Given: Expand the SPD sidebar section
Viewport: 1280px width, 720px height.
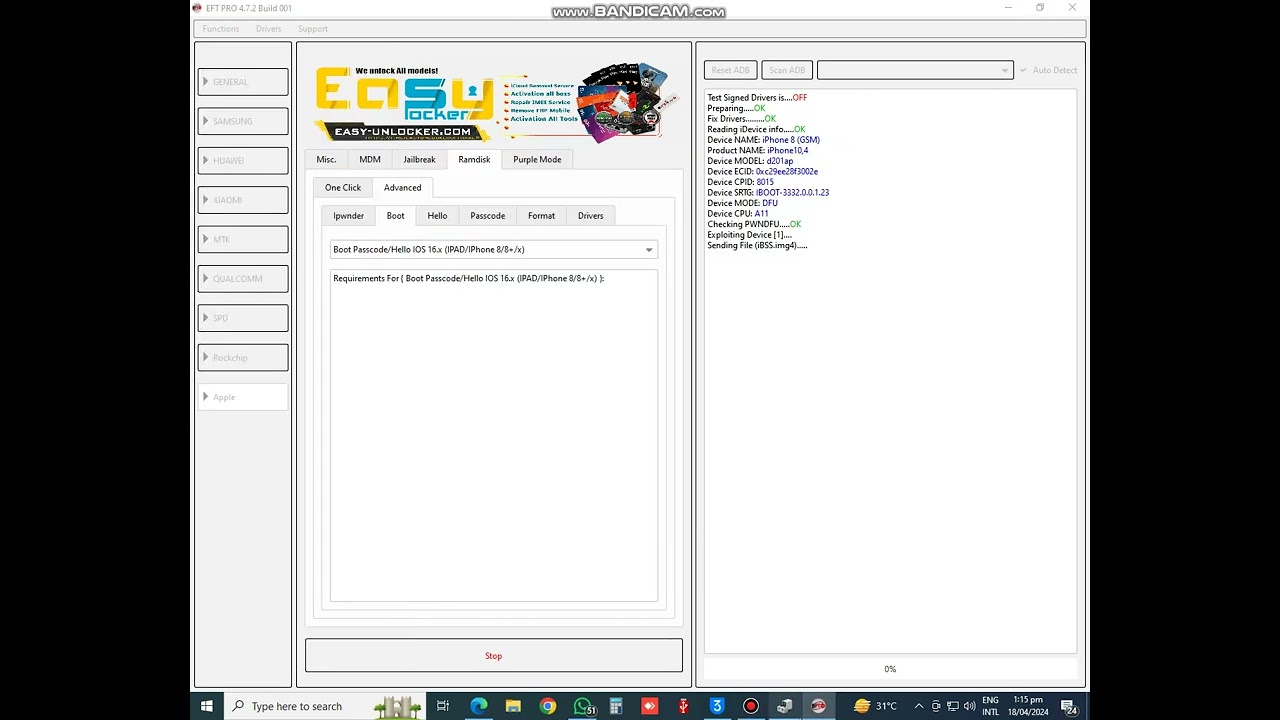Looking at the screenshot, I should [243, 318].
